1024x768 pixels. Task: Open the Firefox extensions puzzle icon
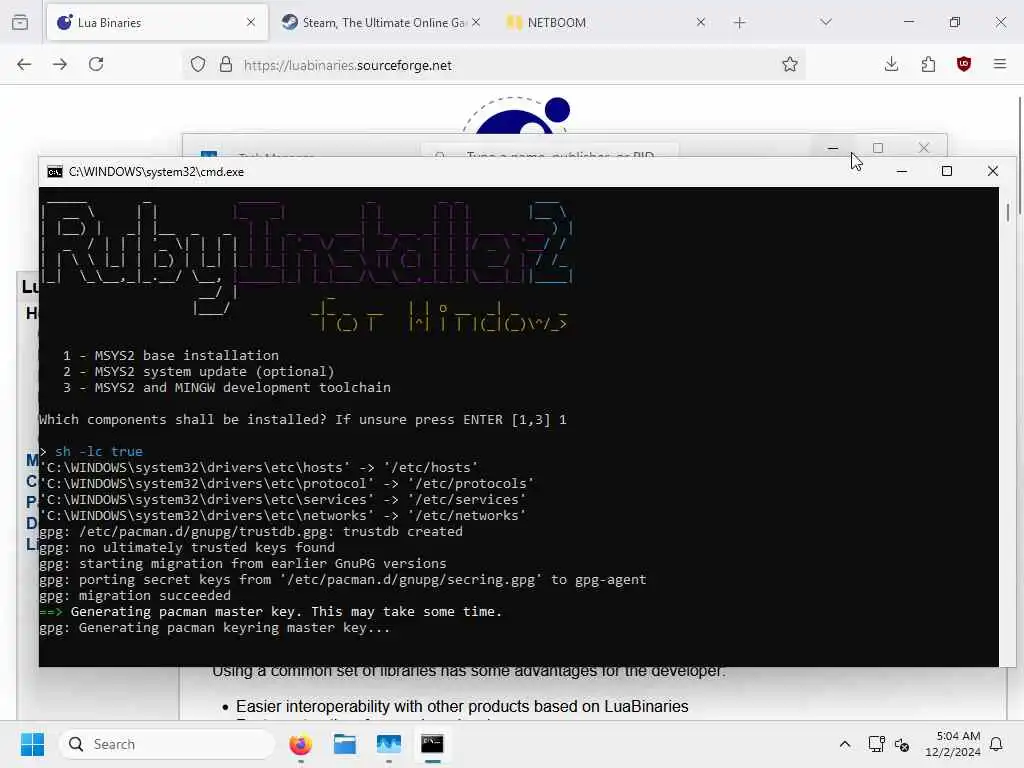[x=928, y=64]
